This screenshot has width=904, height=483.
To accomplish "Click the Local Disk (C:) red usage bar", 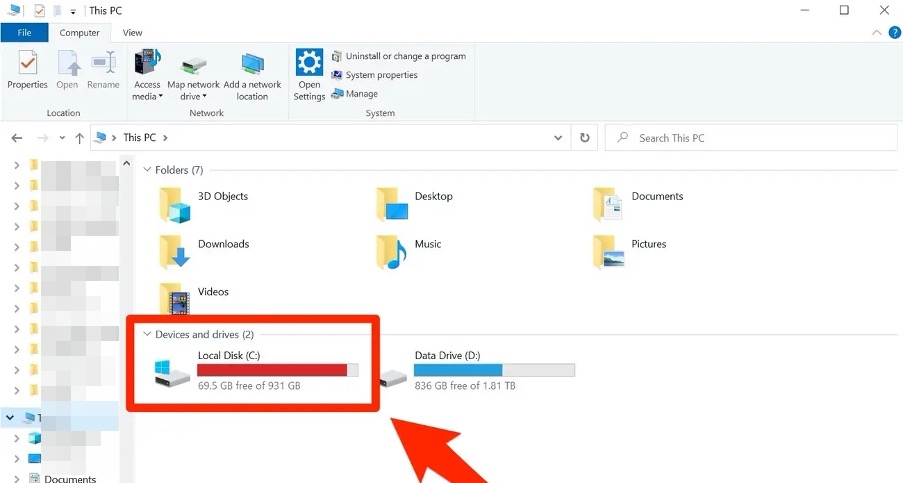I will click(277, 370).
